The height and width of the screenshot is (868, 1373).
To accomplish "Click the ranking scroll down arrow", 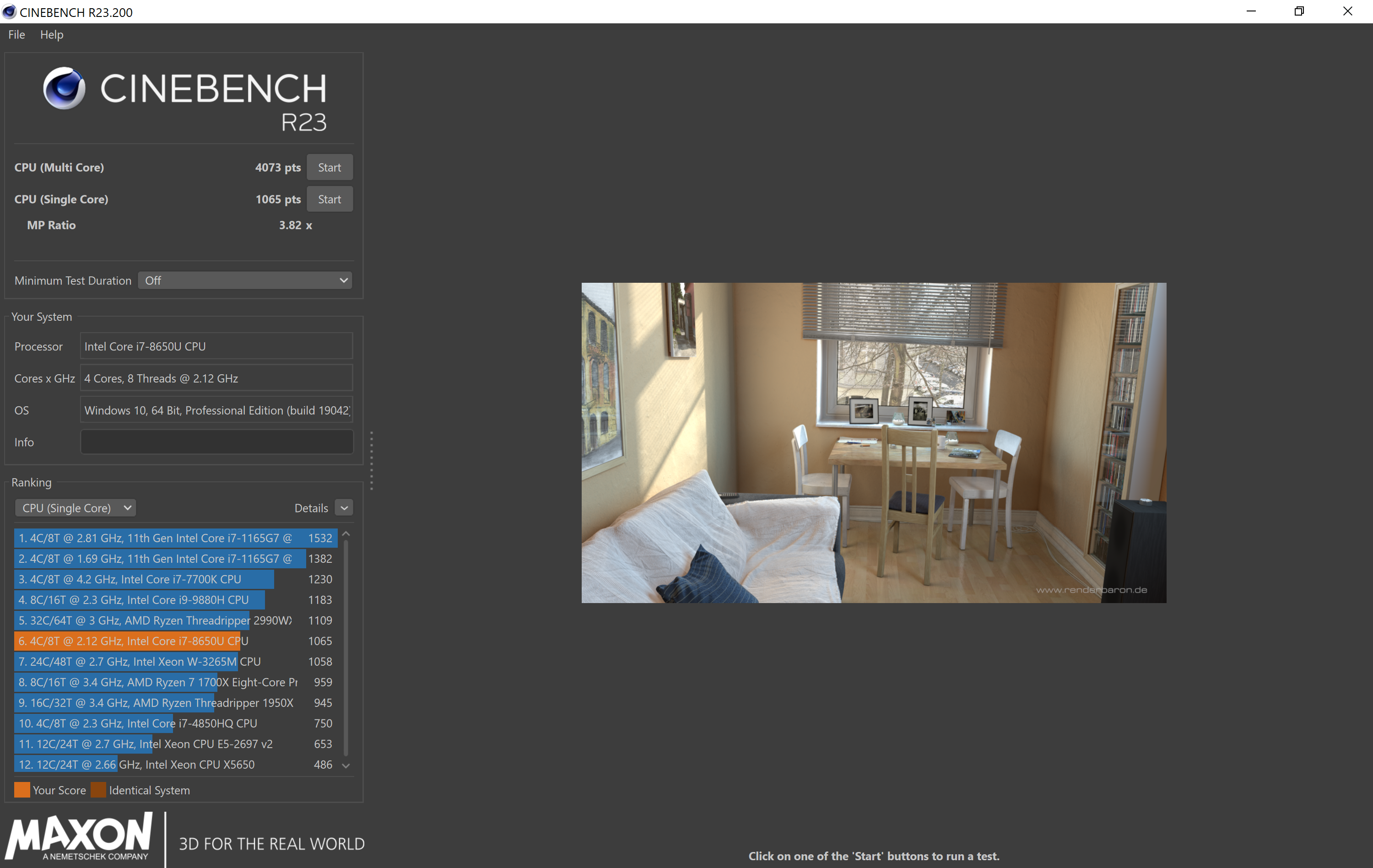I will [346, 766].
